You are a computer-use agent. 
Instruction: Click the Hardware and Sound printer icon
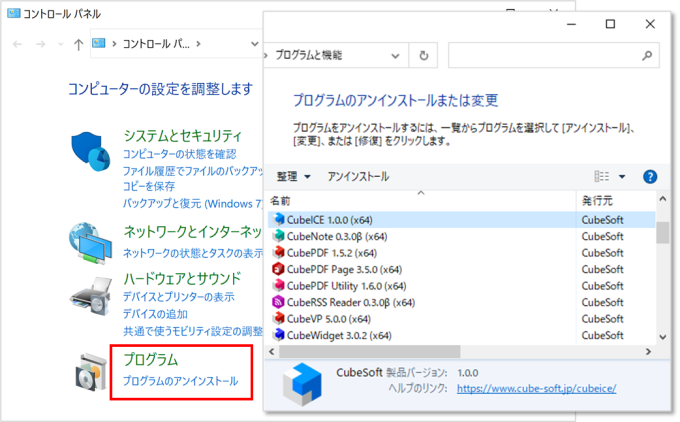pyautogui.click(x=90, y=296)
